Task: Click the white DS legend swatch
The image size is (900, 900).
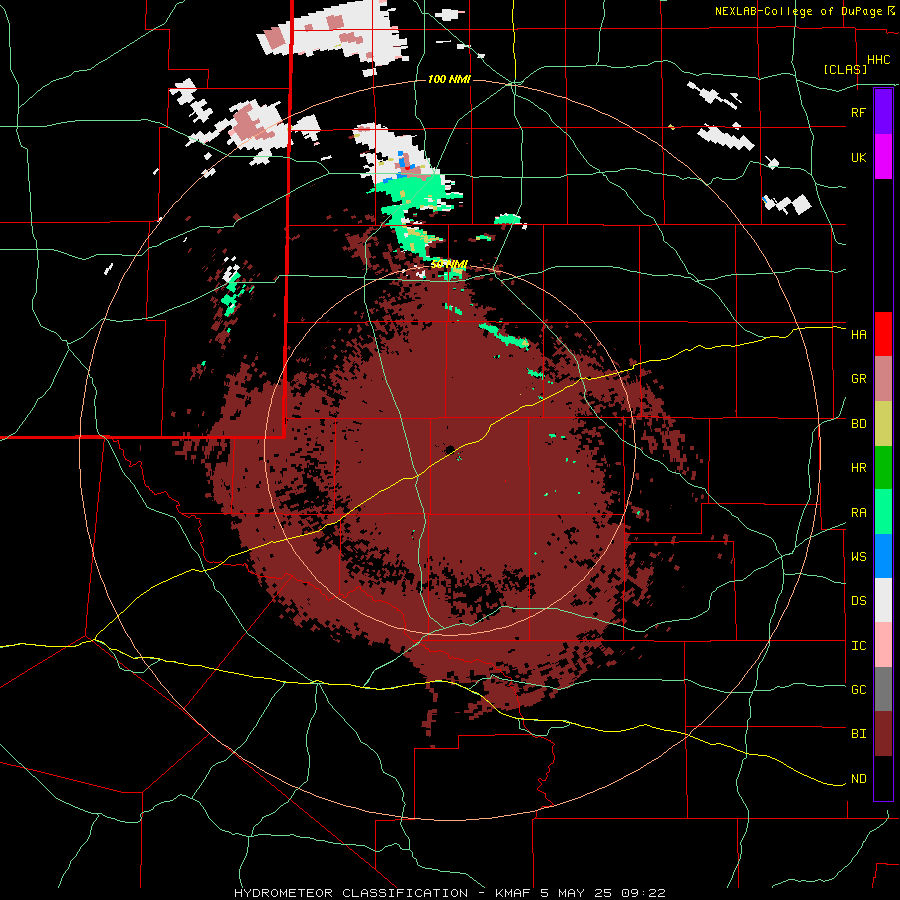Action: 883,600
